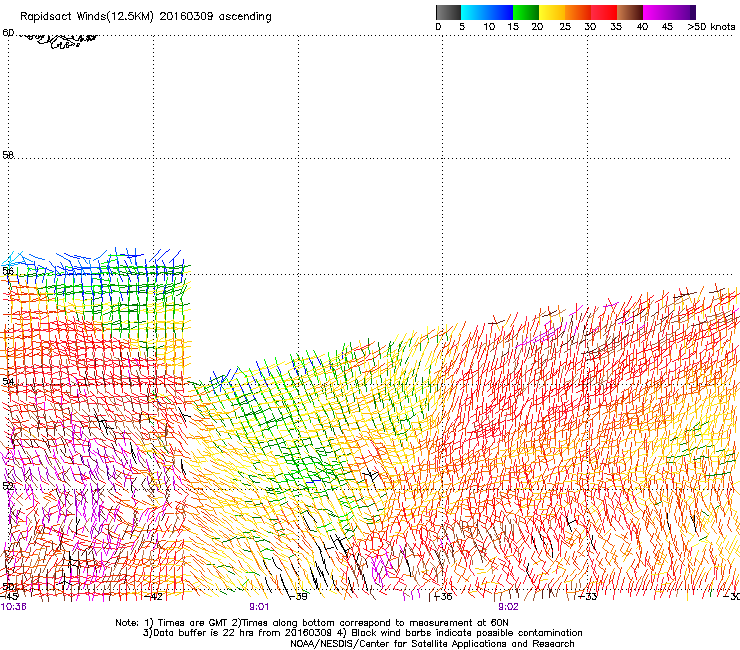The height and width of the screenshot is (650, 740).
Task: Click the 9:02 pass time label
Action: pyautogui.click(x=508, y=607)
